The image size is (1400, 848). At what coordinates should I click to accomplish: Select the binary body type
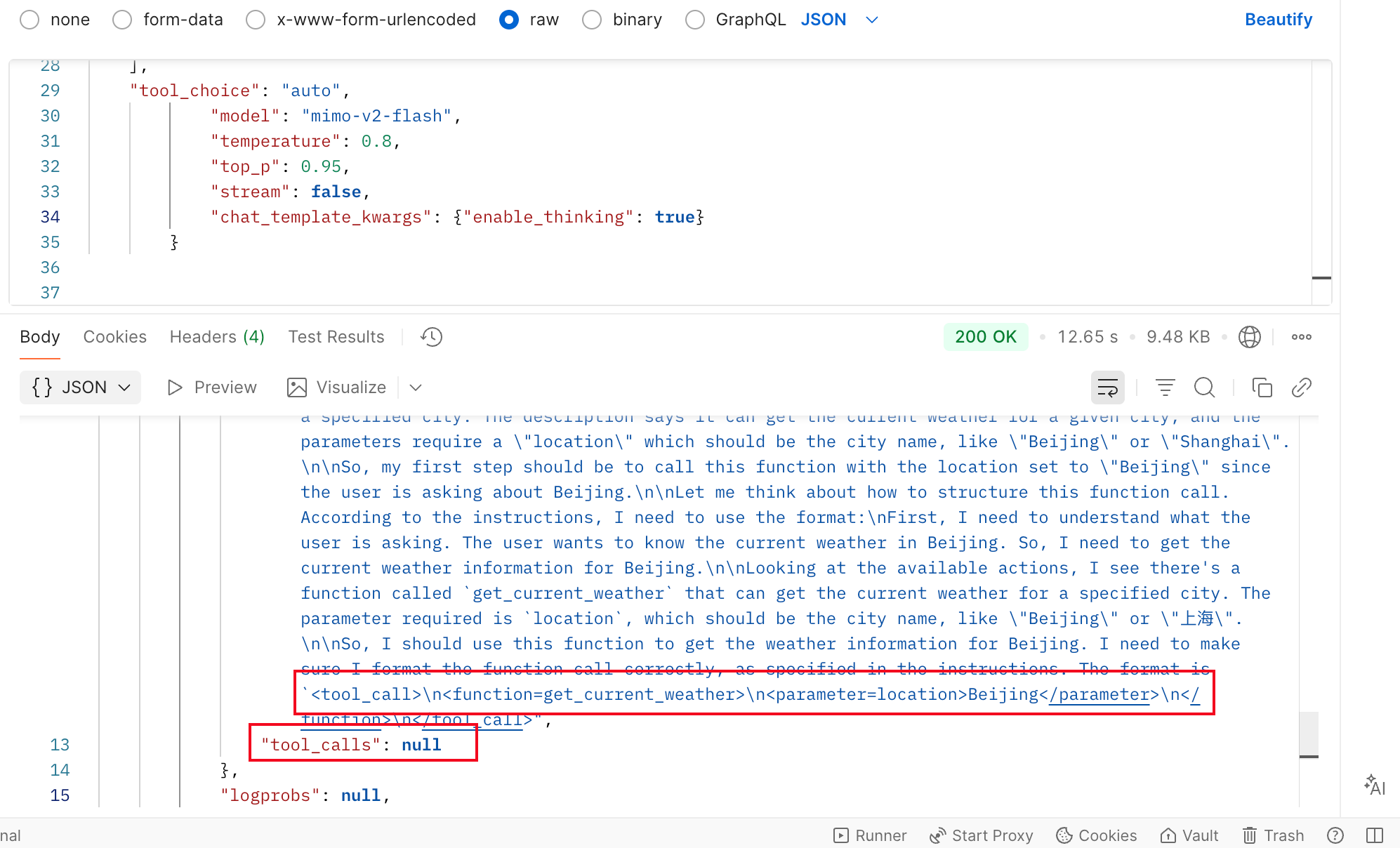click(592, 20)
